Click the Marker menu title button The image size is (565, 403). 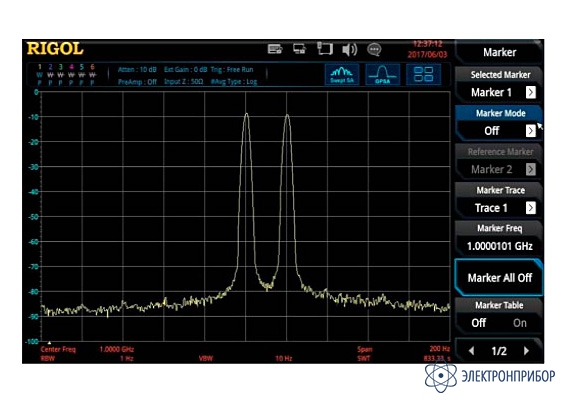(x=499, y=52)
